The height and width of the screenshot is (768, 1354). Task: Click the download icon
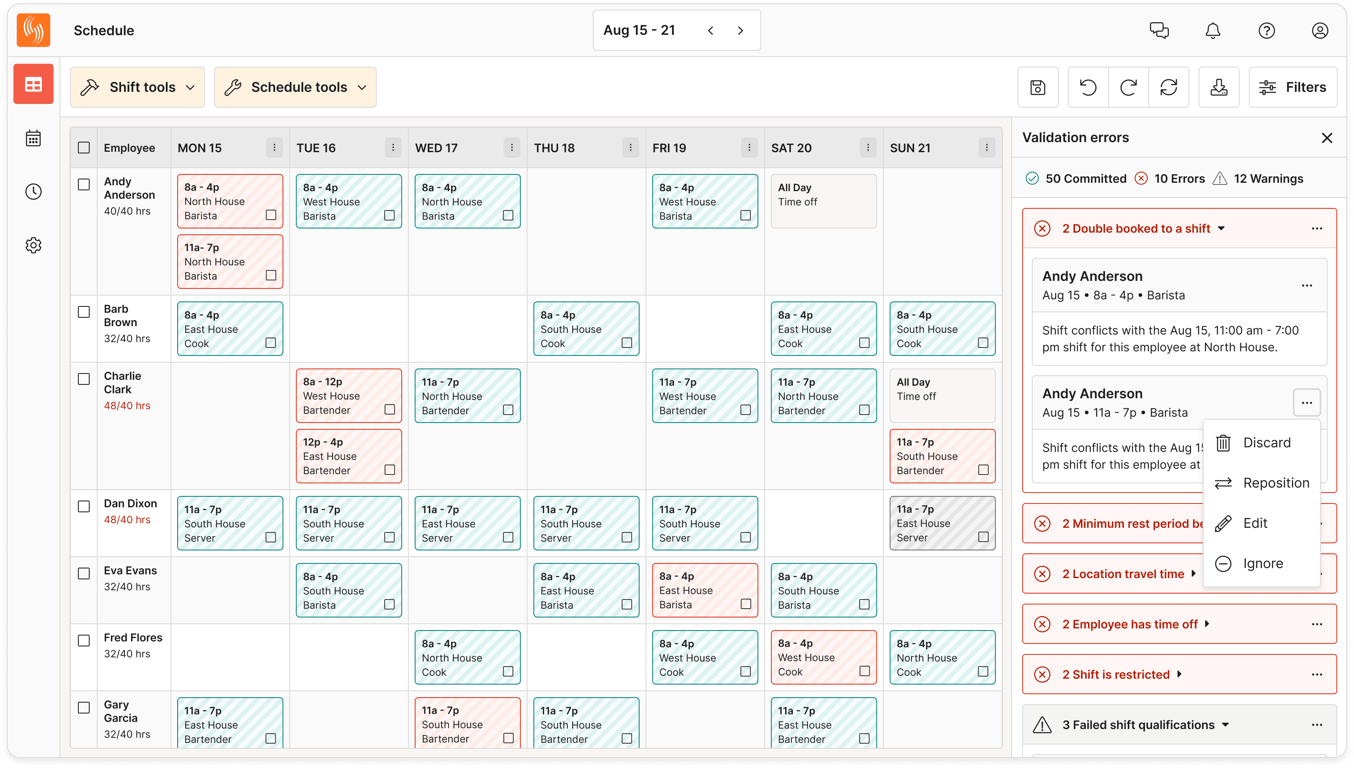(x=1219, y=88)
